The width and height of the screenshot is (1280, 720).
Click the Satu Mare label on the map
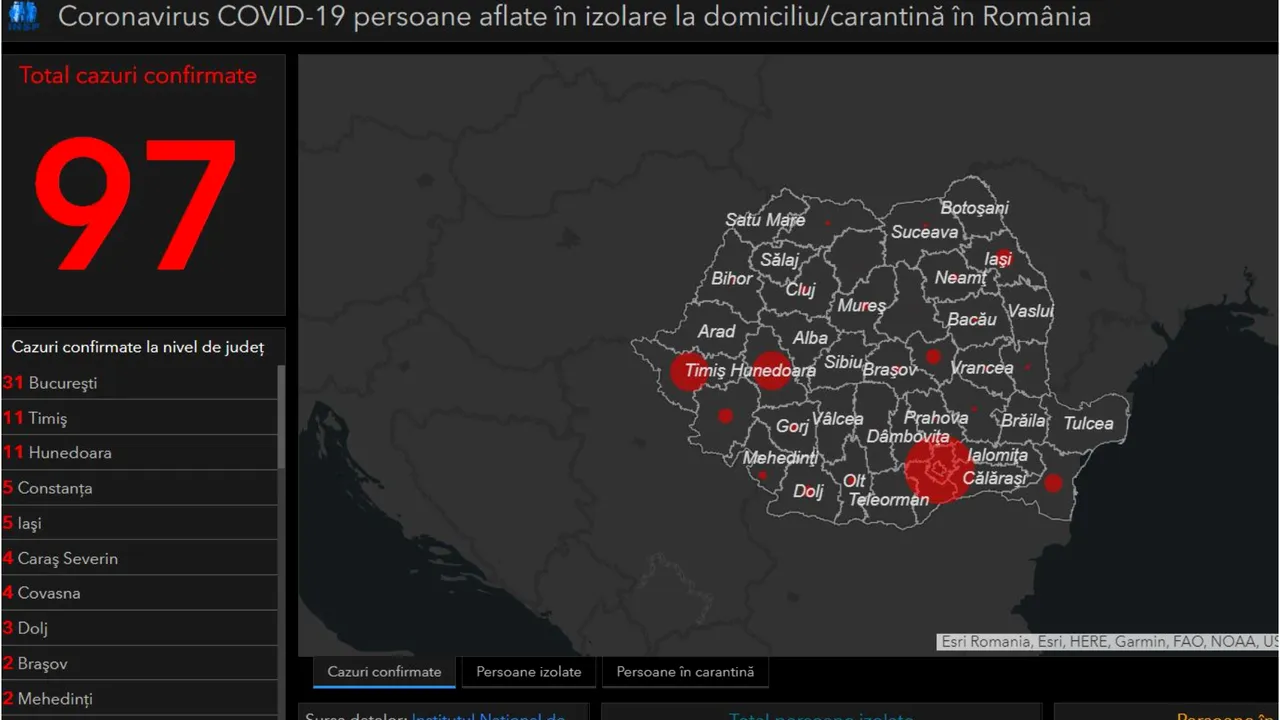point(765,220)
